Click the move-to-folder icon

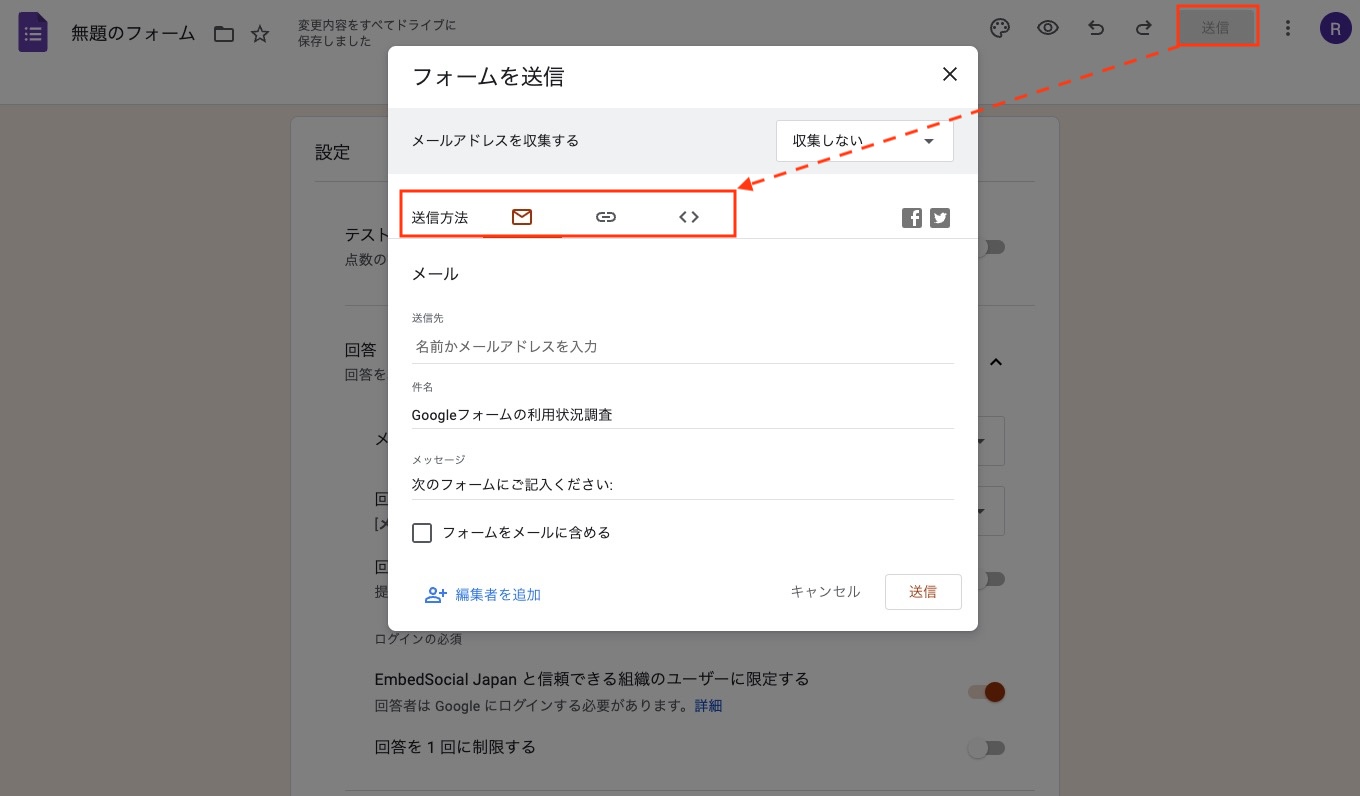(x=224, y=34)
